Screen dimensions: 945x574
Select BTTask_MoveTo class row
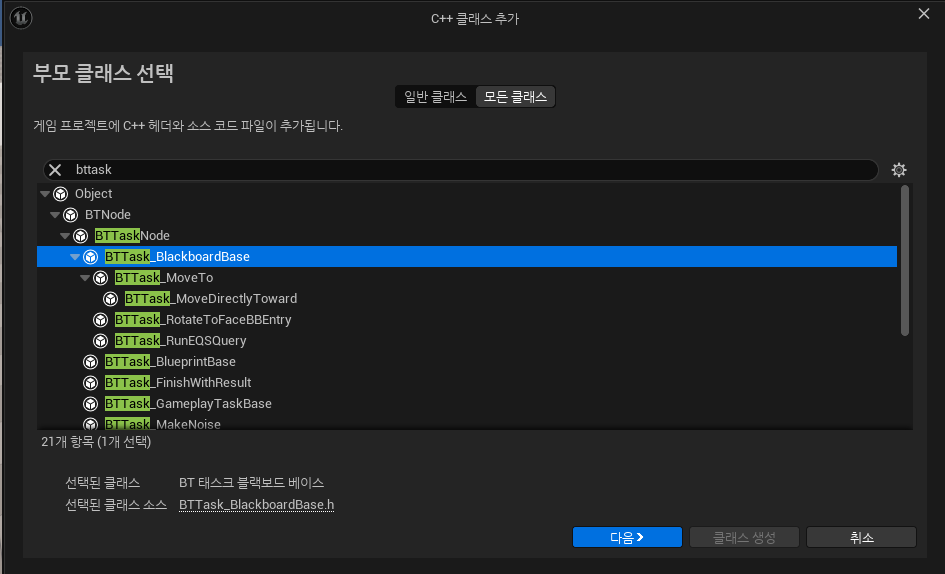tap(467, 278)
